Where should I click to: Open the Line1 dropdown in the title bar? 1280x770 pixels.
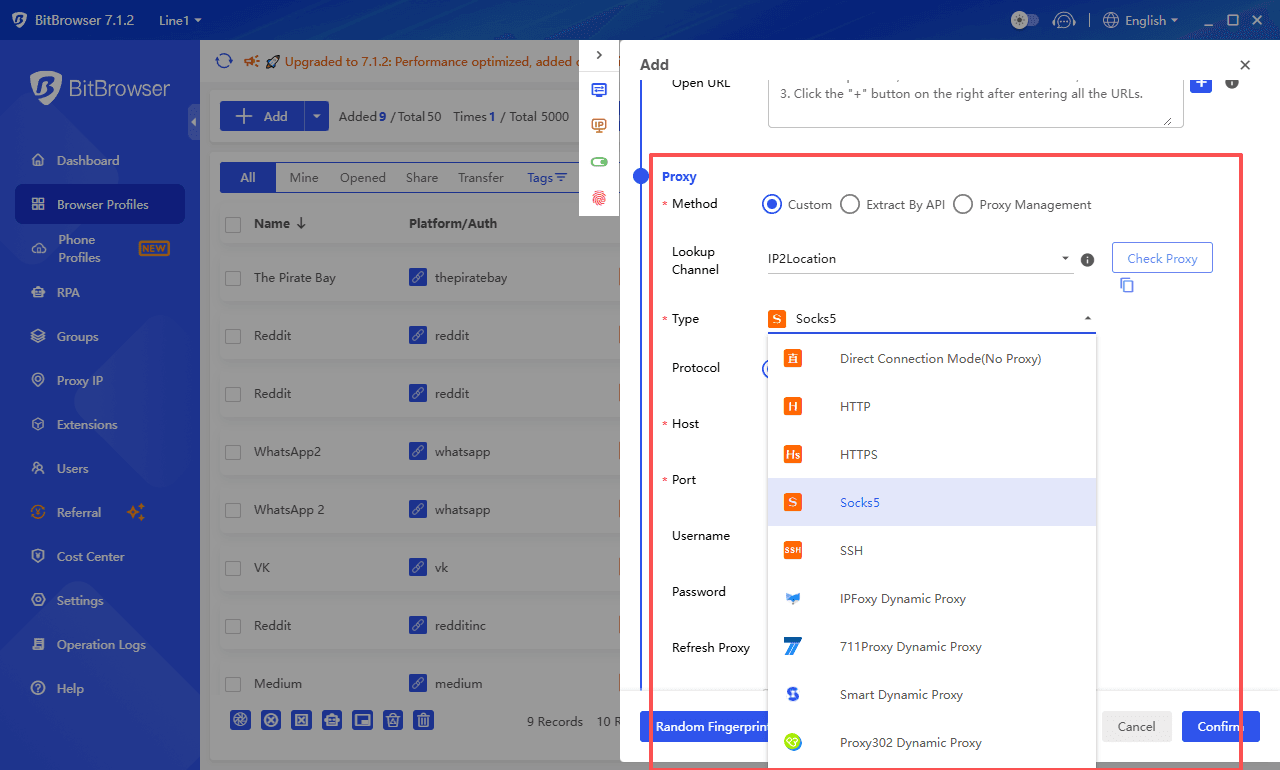(x=180, y=20)
